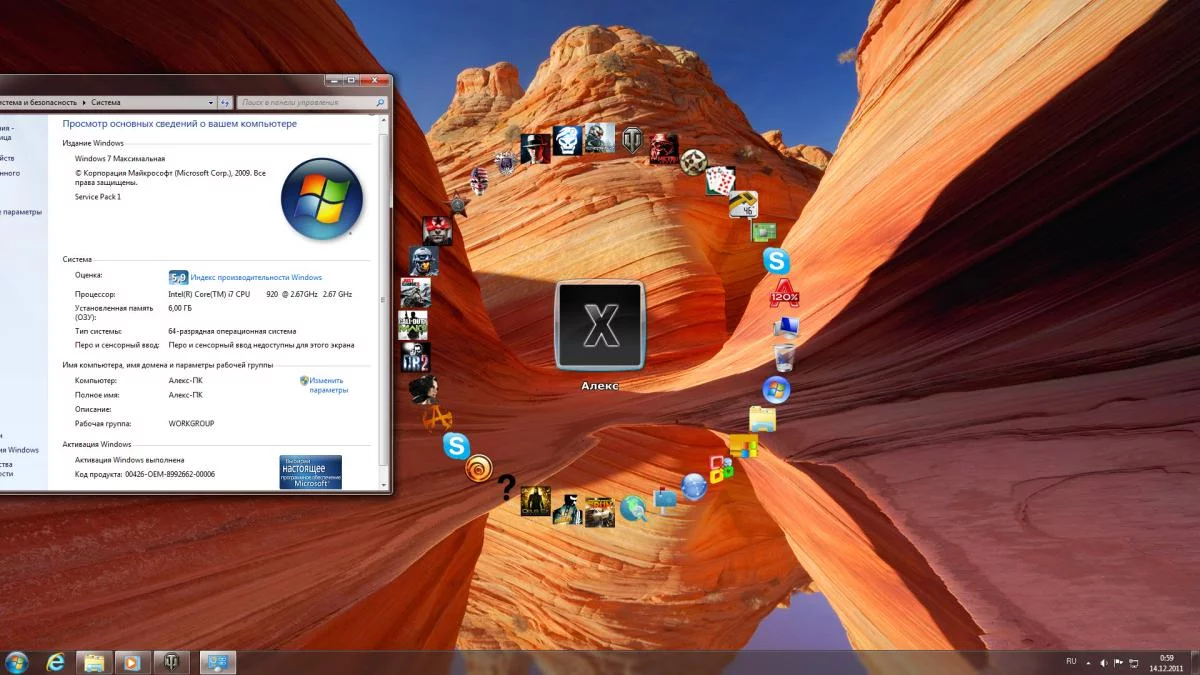Click the Система breadcrumb in the address bar
Image resolution: width=1200 pixels, height=675 pixels.
click(x=105, y=102)
